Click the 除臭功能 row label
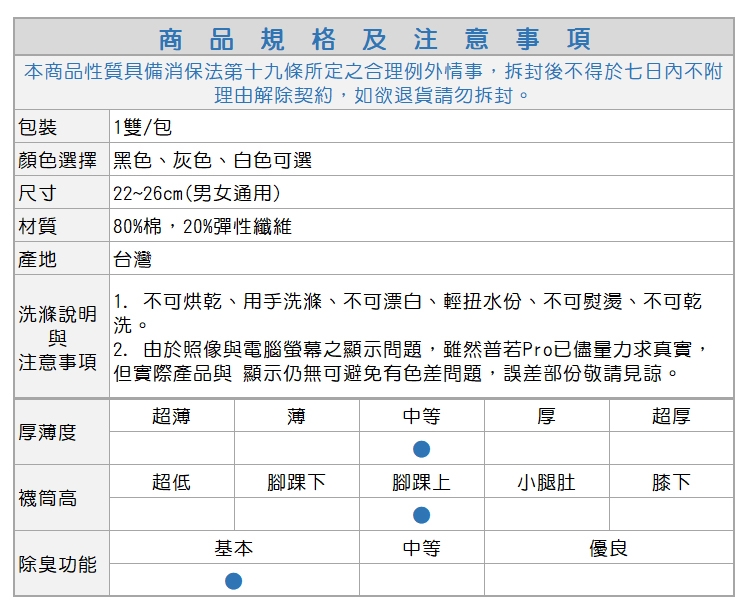The width and height of the screenshot is (750, 616). 57,564
